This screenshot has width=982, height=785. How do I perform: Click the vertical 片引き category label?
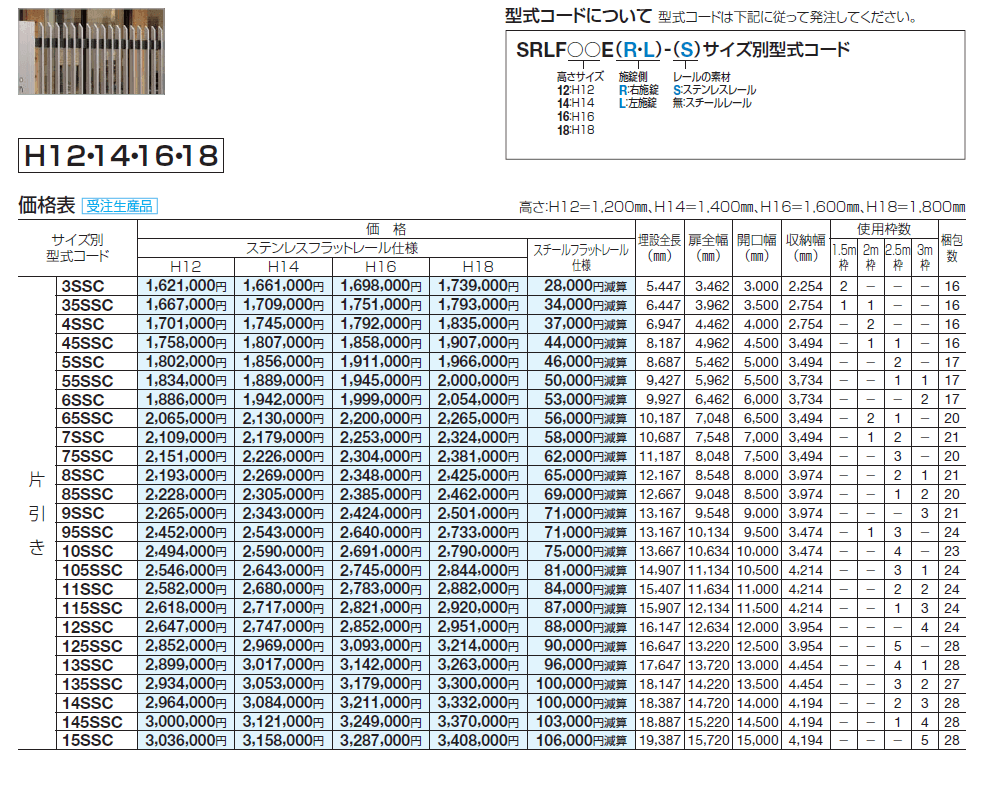[37, 513]
